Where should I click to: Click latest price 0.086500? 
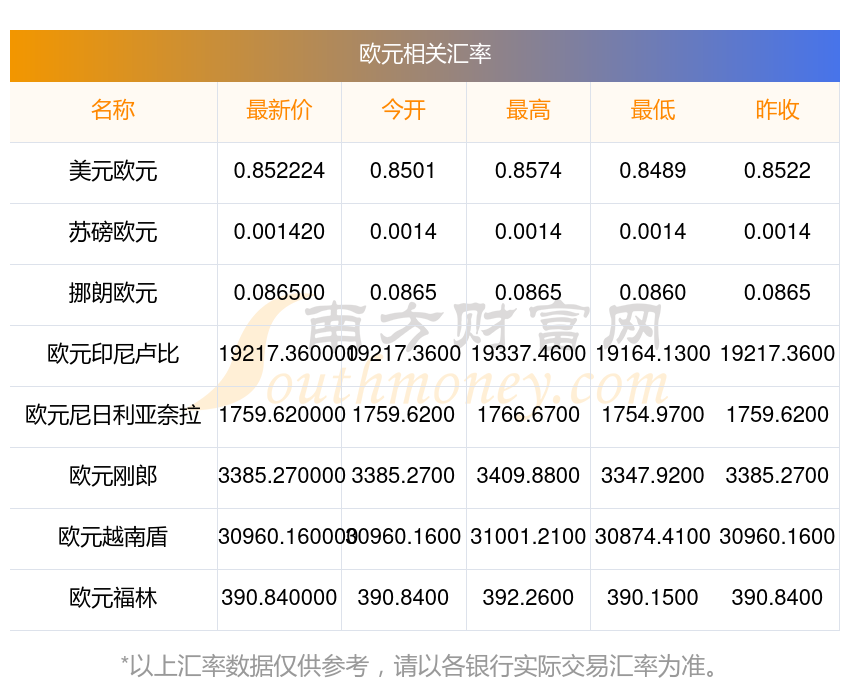tap(279, 293)
